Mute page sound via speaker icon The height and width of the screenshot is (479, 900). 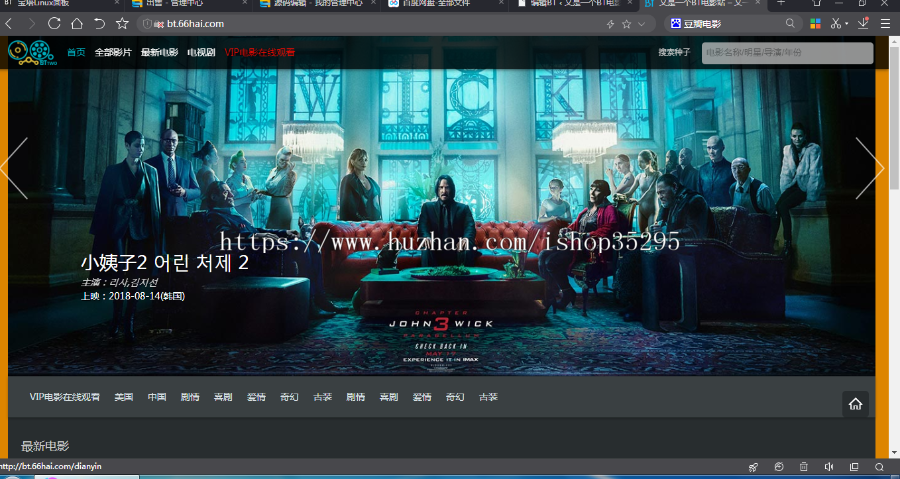coord(829,467)
